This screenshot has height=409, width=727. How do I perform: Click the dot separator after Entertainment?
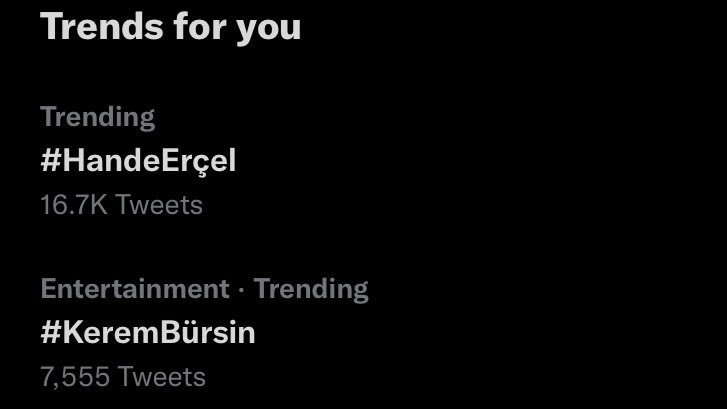241,289
